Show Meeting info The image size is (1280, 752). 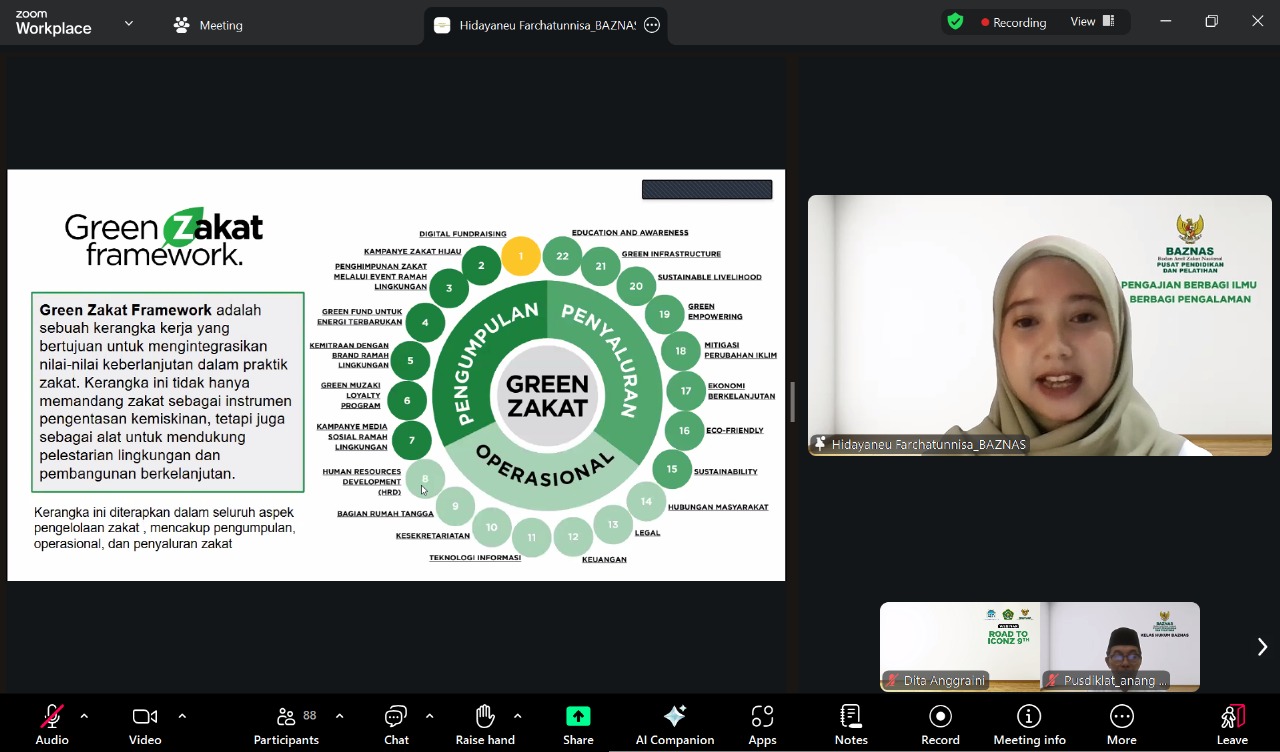point(1029,724)
